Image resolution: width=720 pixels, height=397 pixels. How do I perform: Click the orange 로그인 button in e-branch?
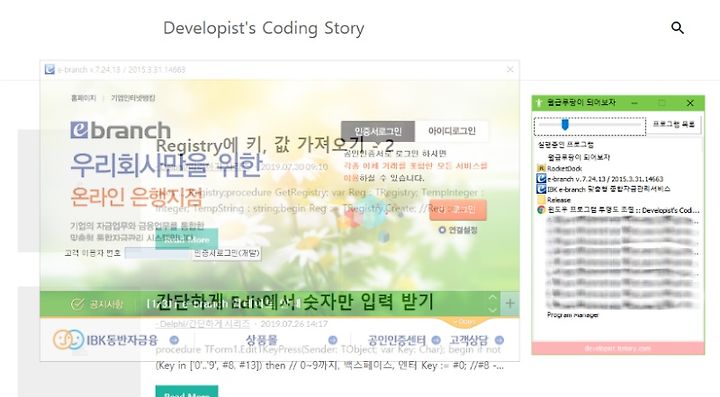[458, 210]
